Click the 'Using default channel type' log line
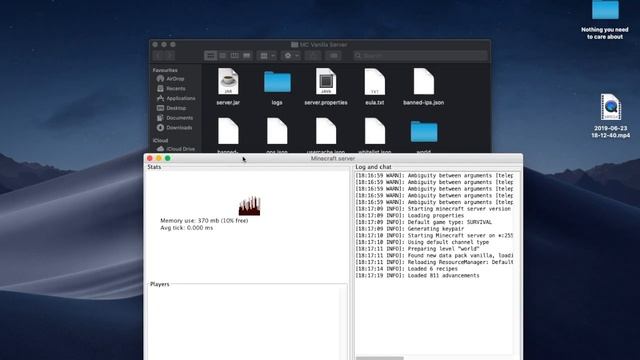Screen dimensions: 640x360 (422, 242)
